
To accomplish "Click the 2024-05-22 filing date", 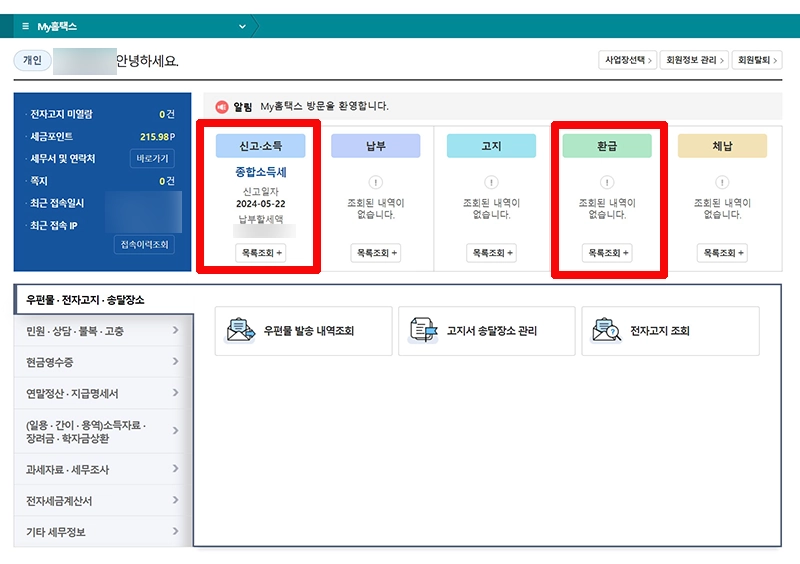I will click(261, 204).
